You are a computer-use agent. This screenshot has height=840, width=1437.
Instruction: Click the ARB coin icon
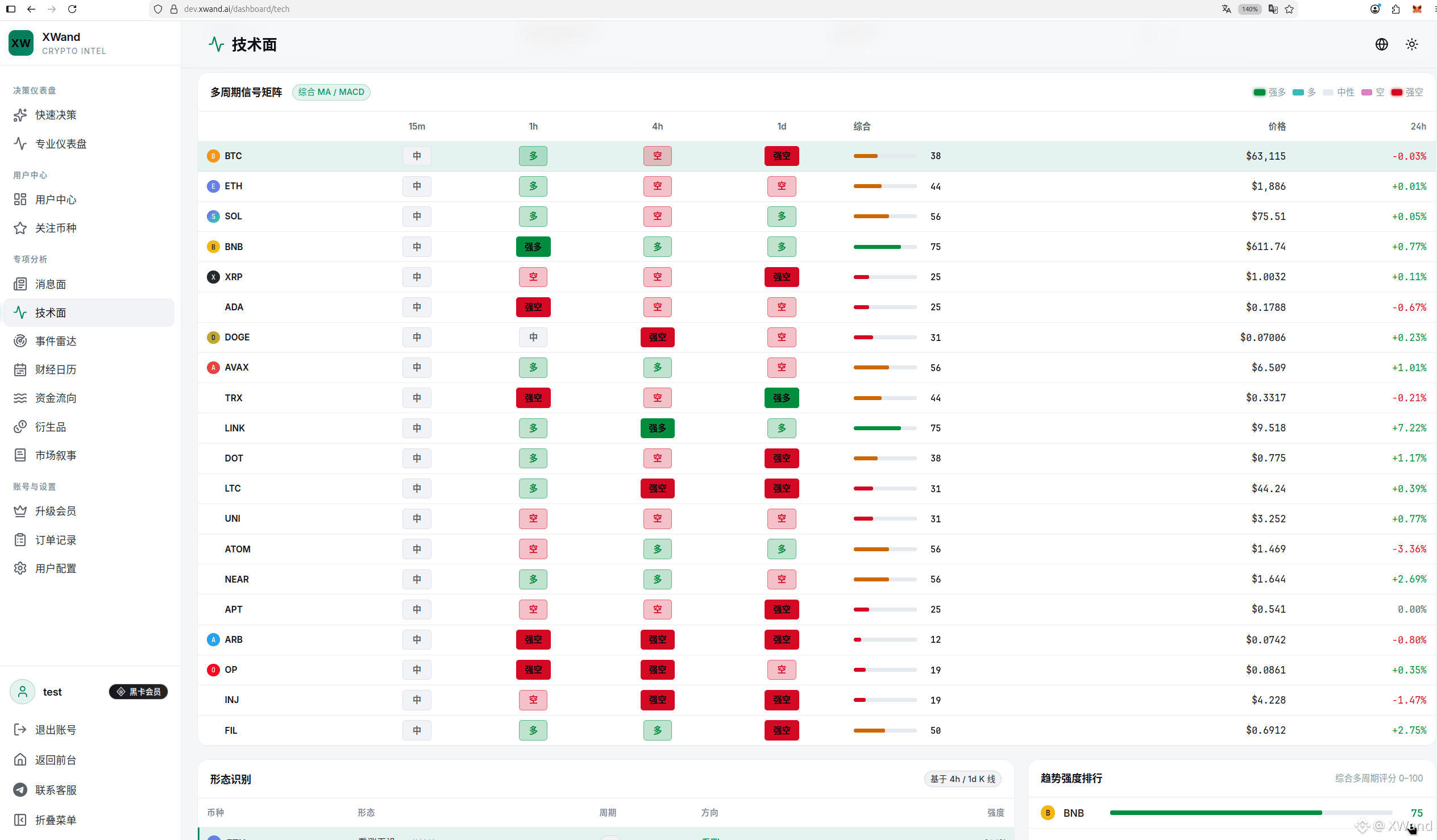coord(213,640)
